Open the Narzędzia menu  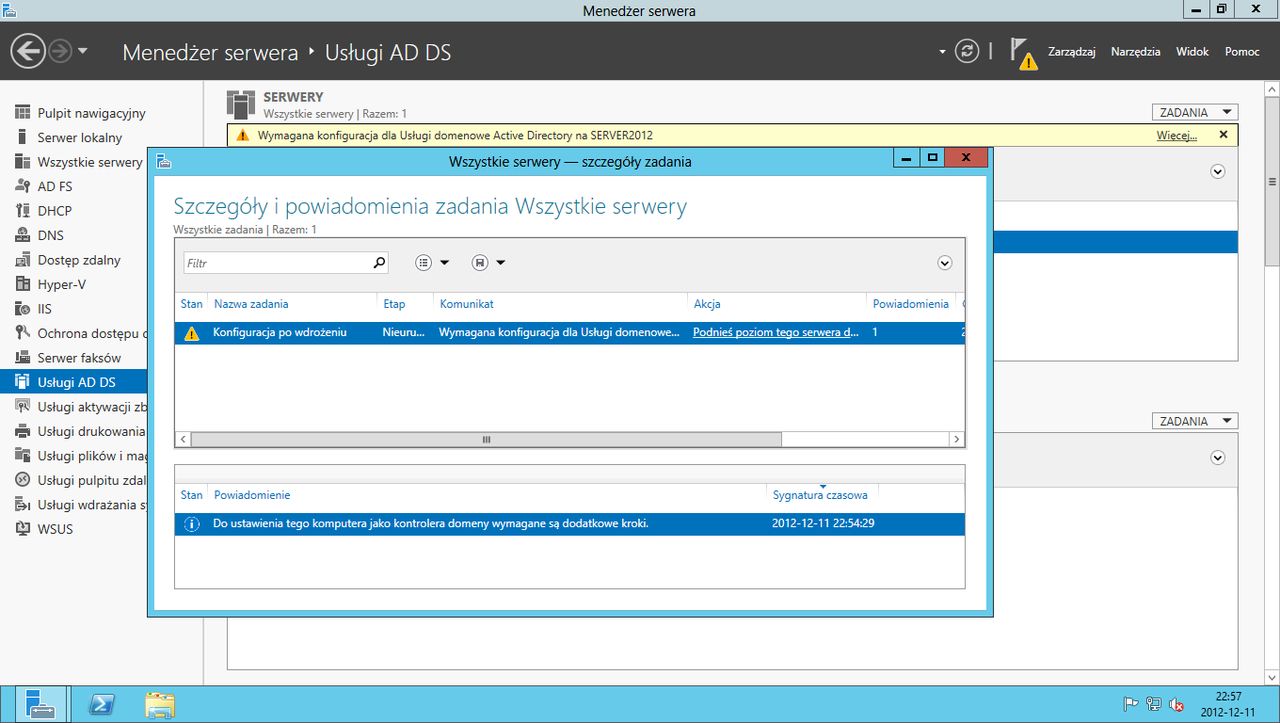[x=1135, y=51]
